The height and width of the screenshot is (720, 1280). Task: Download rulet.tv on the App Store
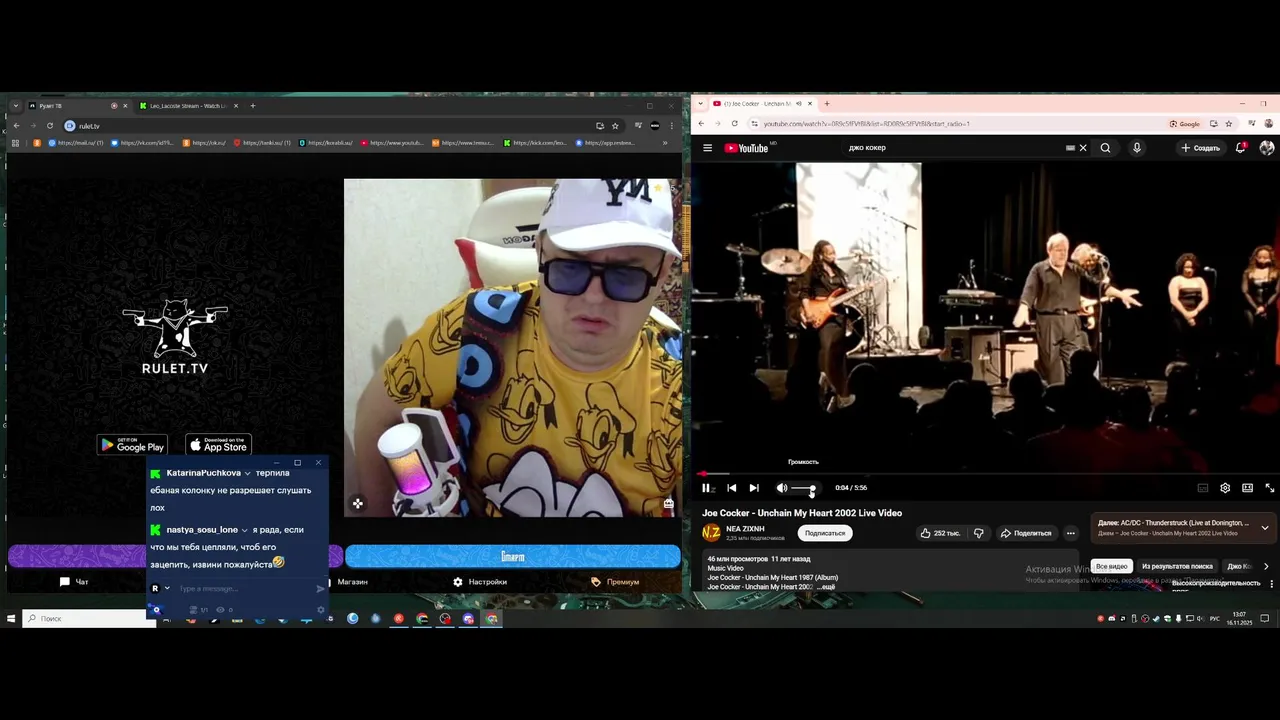[218, 445]
